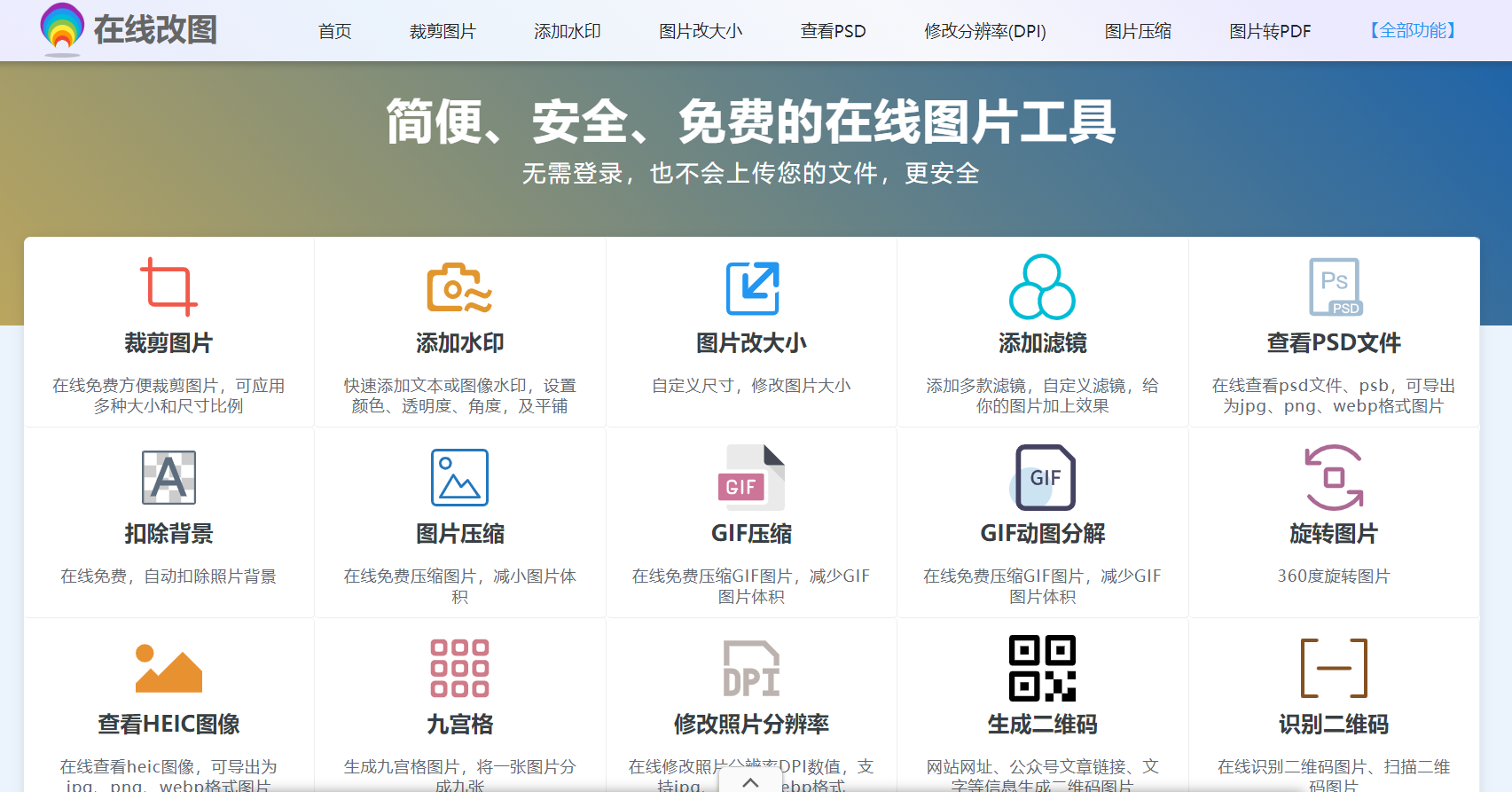Select the image resize icon
This screenshot has width=1512, height=792.
[751, 287]
